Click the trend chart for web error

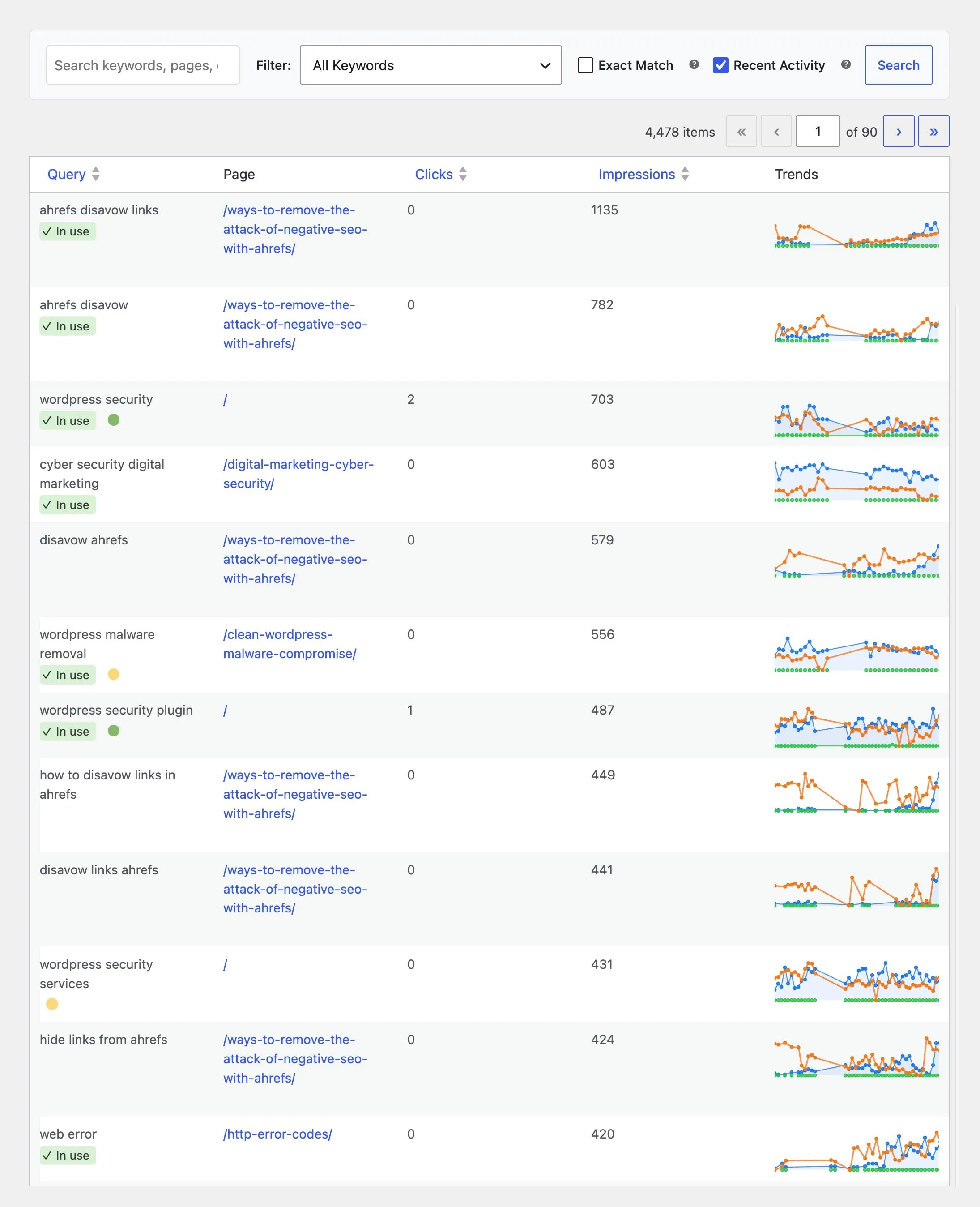click(x=856, y=1151)
